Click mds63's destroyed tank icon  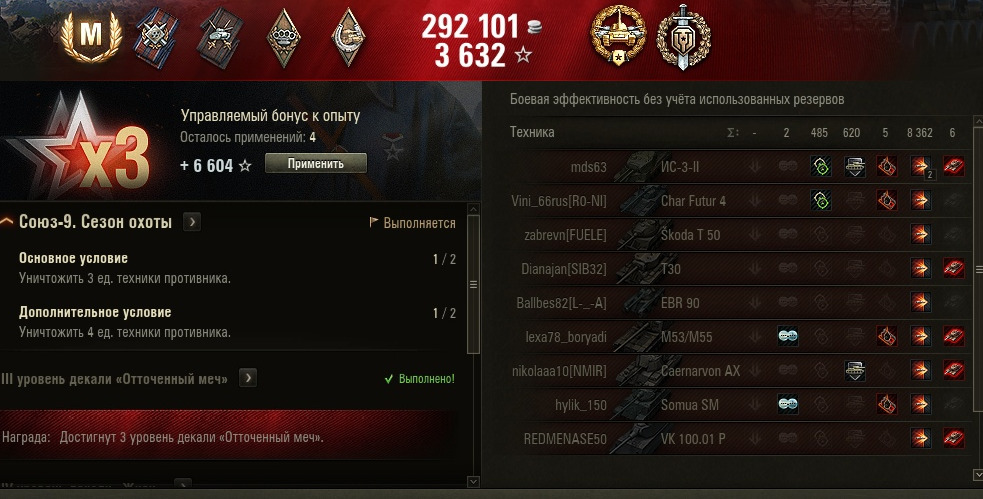954,167
